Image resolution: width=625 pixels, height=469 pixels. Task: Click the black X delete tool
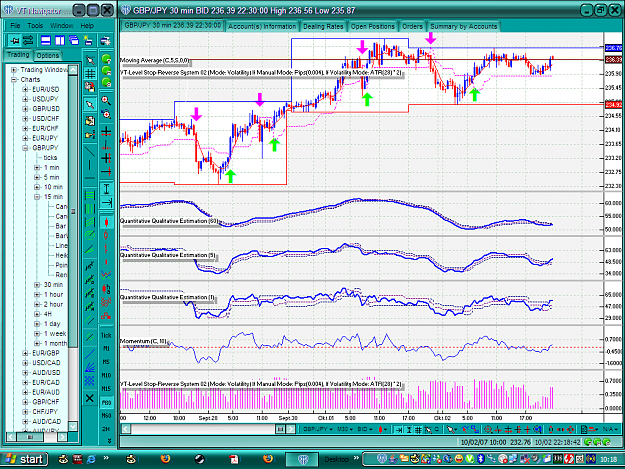tap(90, 398)
